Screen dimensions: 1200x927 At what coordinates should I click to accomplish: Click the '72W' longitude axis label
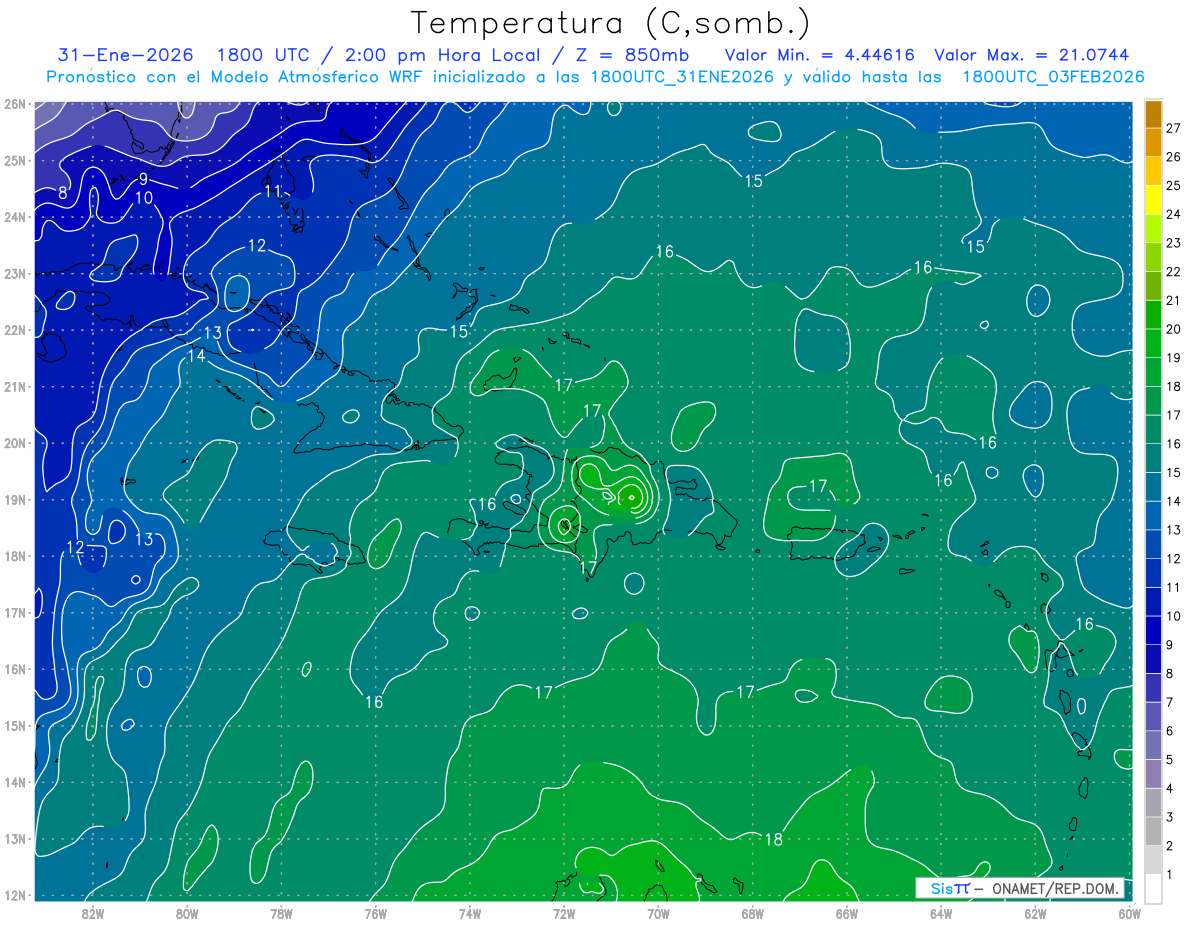[564, 912]
